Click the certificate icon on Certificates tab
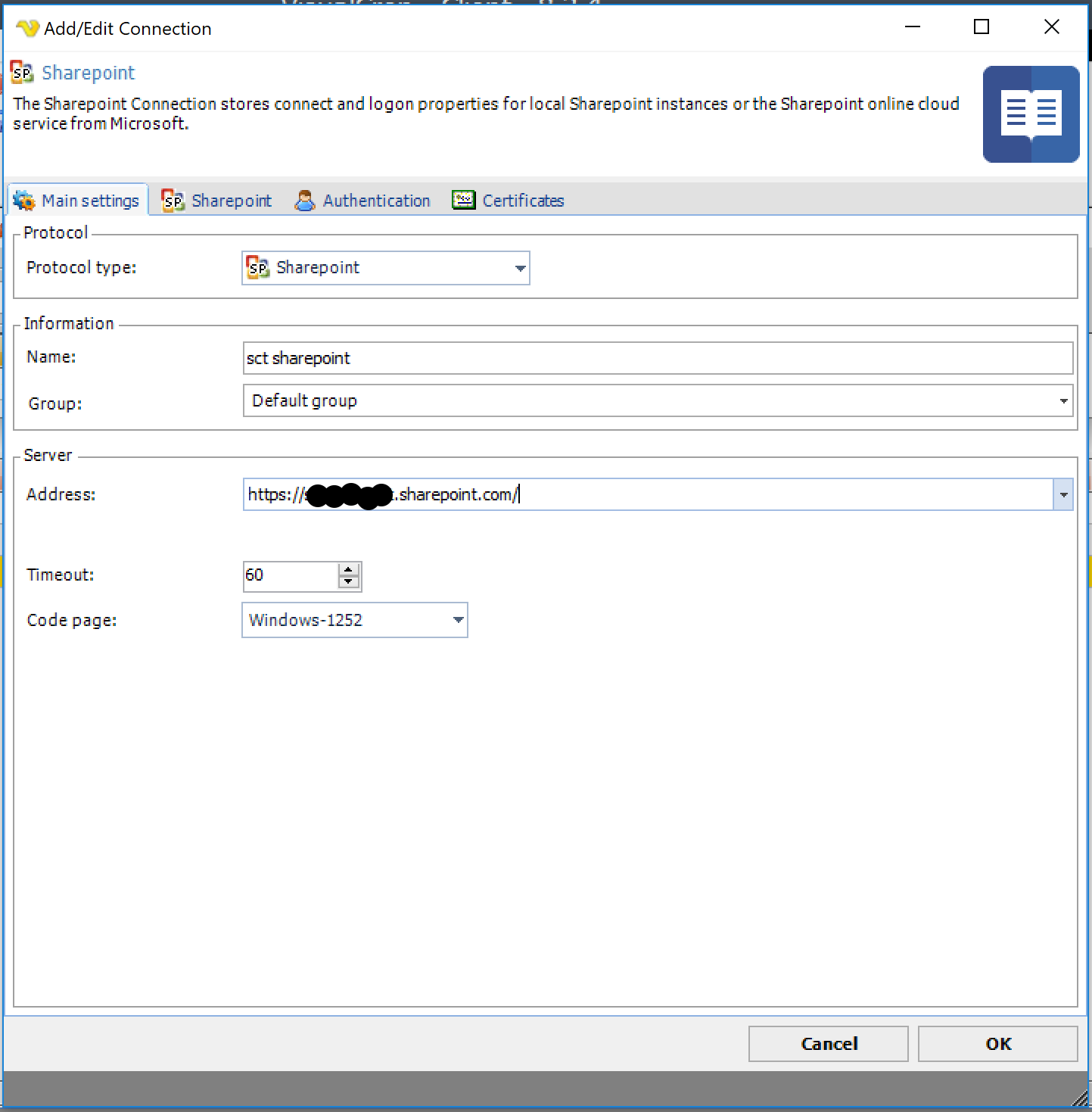This screenshot has width=1092, height=1112. 463,200
